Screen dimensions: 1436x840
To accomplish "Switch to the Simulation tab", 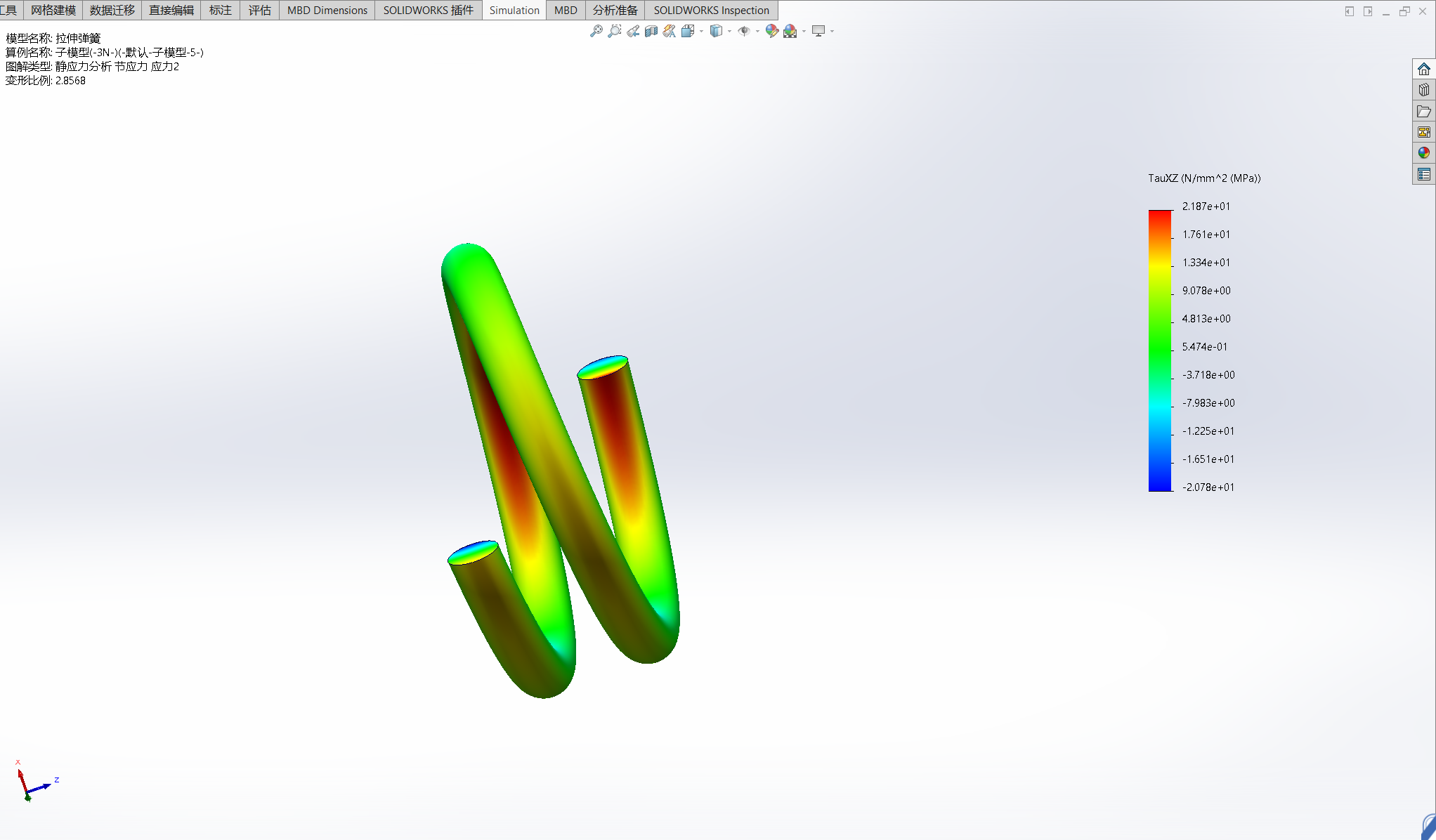I will pyautogui.click(x=514, y=10).
